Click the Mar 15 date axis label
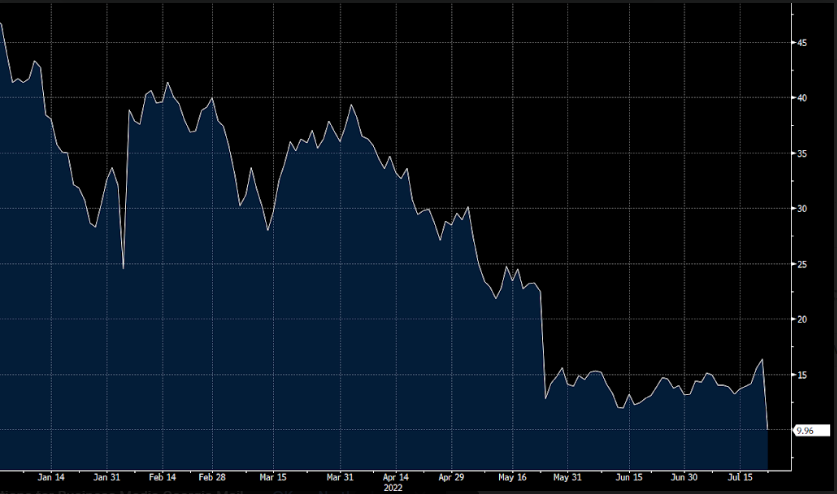The height and width of the screenshot is (494, 837). [x=272, y=477]
